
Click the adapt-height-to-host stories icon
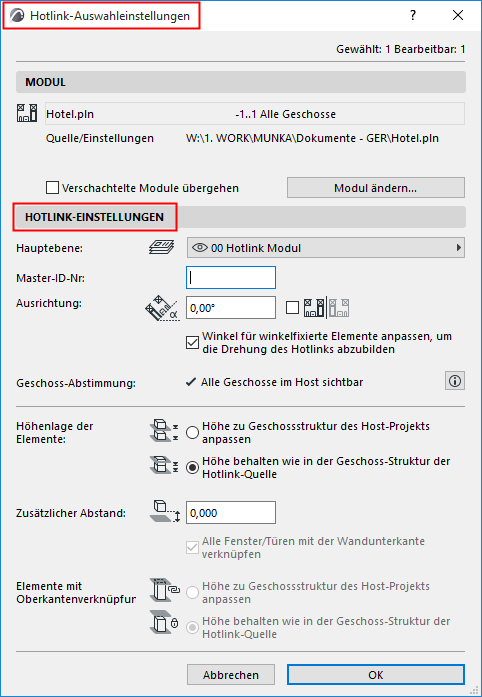[x=164, y=430]
